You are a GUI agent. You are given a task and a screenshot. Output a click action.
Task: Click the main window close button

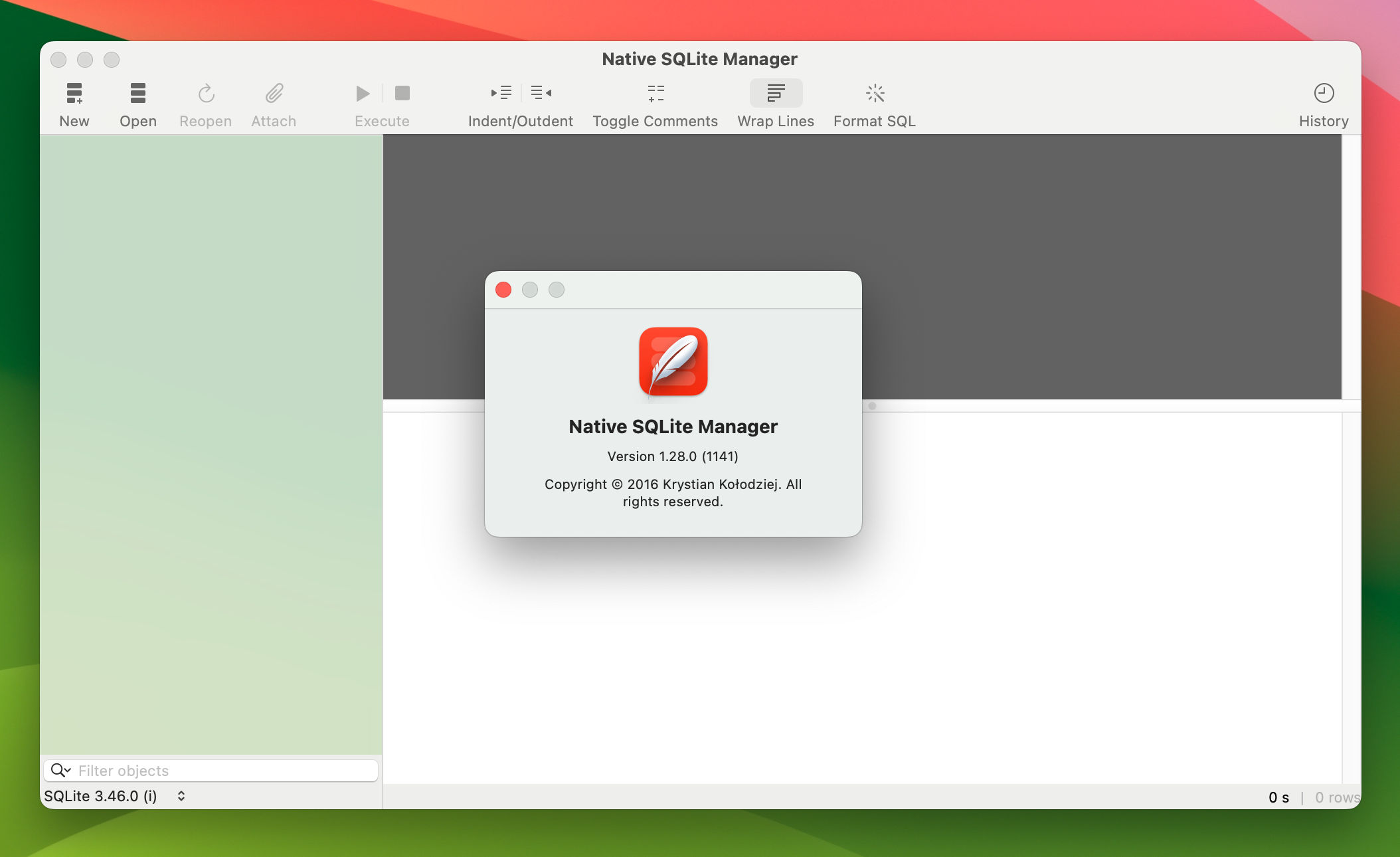pos(58,60)
